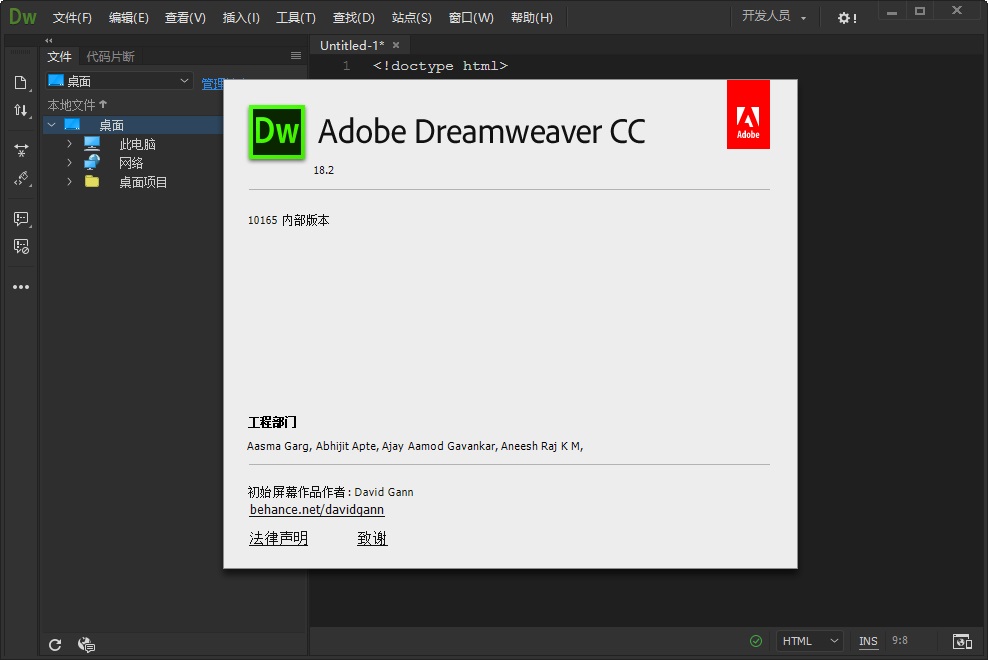This screenshot has height=660, width=988.
Task: Click the 法律声明 link in About dialog
Action: [278, 538]
